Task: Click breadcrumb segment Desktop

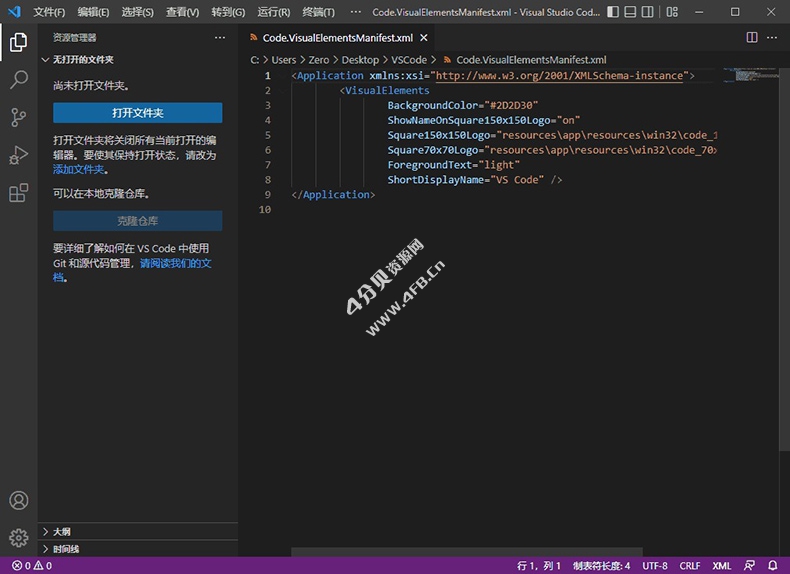Action: (360, 60)
